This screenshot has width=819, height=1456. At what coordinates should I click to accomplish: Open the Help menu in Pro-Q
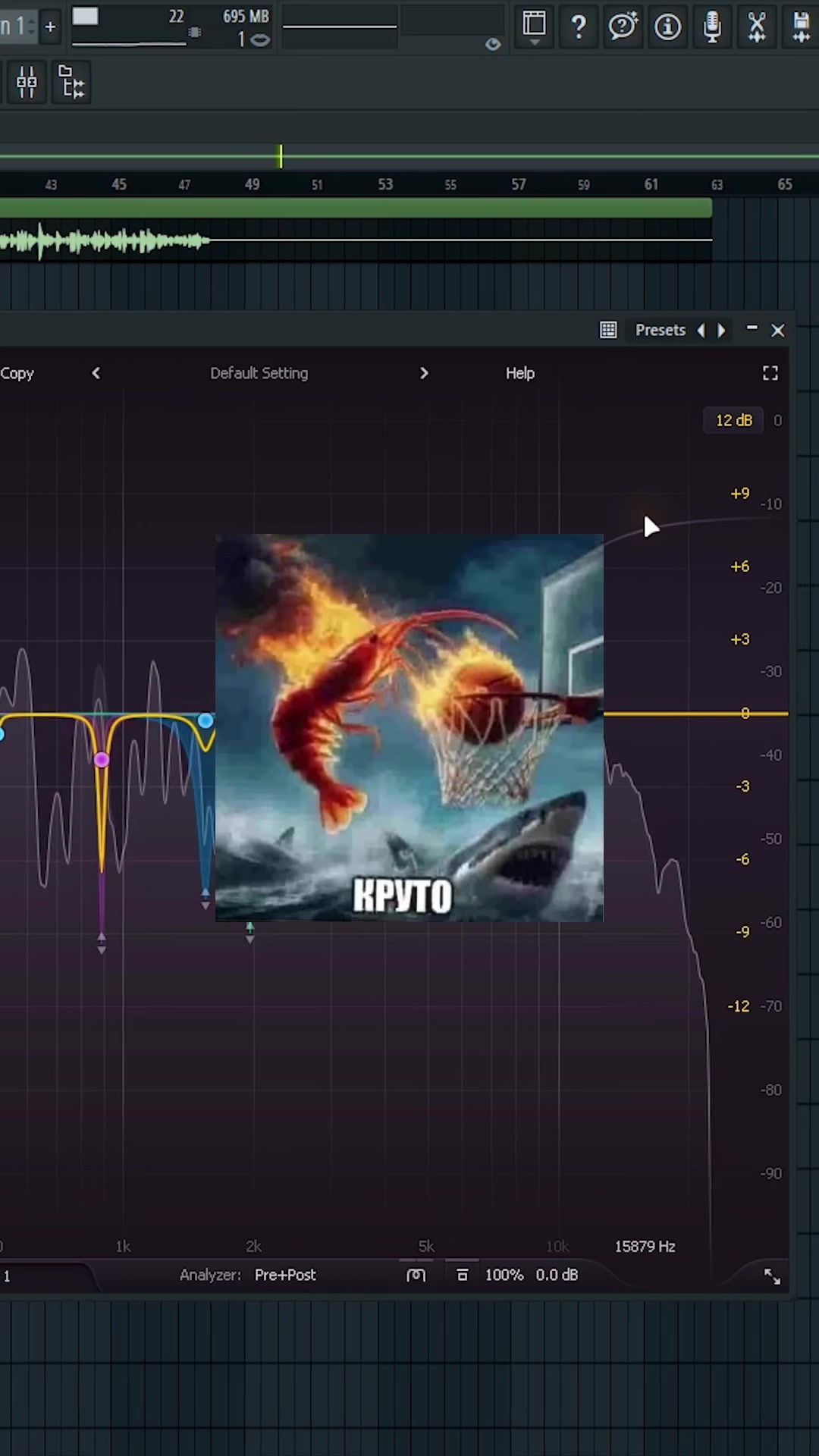520,373
